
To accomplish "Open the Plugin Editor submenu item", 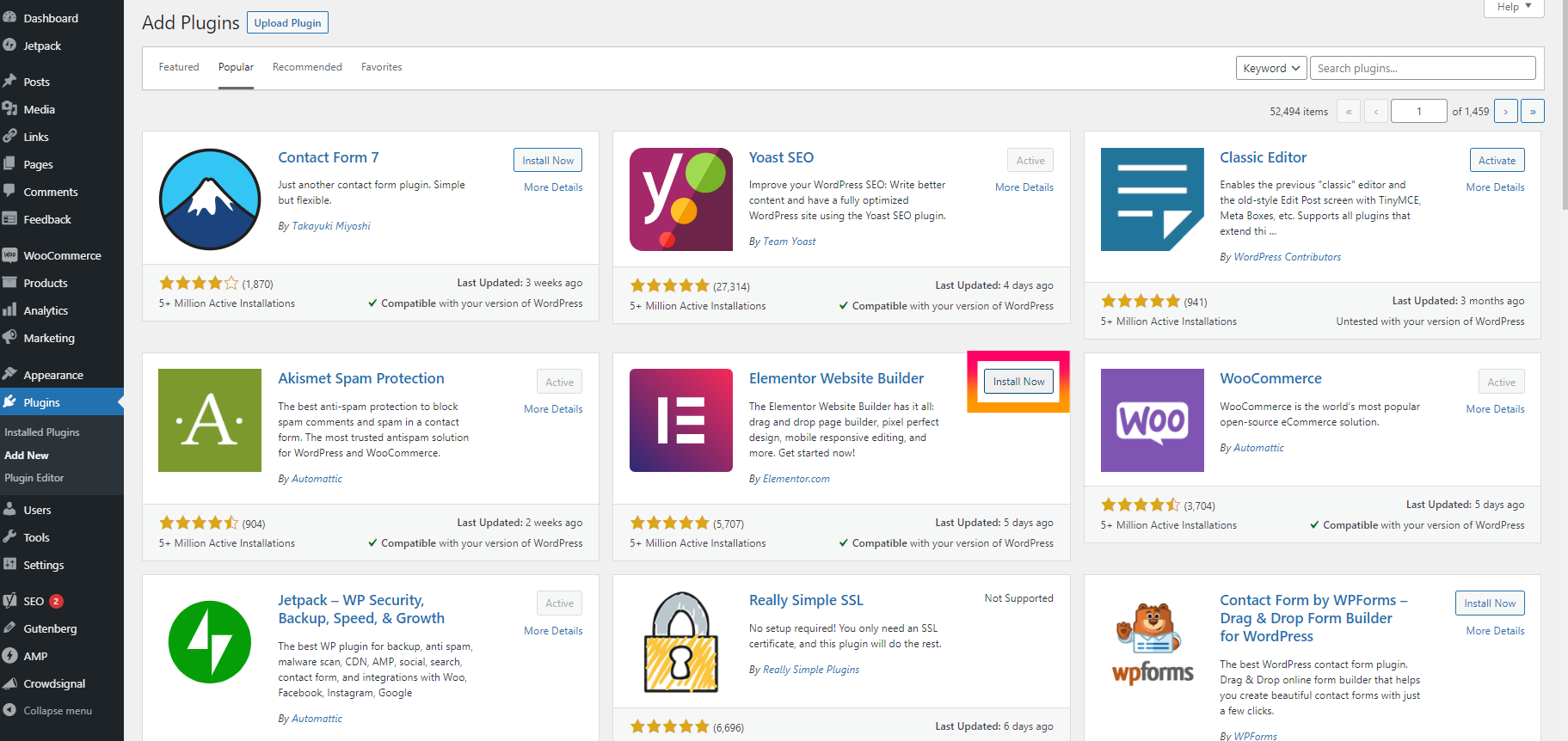I will click(x=34, y=478).
